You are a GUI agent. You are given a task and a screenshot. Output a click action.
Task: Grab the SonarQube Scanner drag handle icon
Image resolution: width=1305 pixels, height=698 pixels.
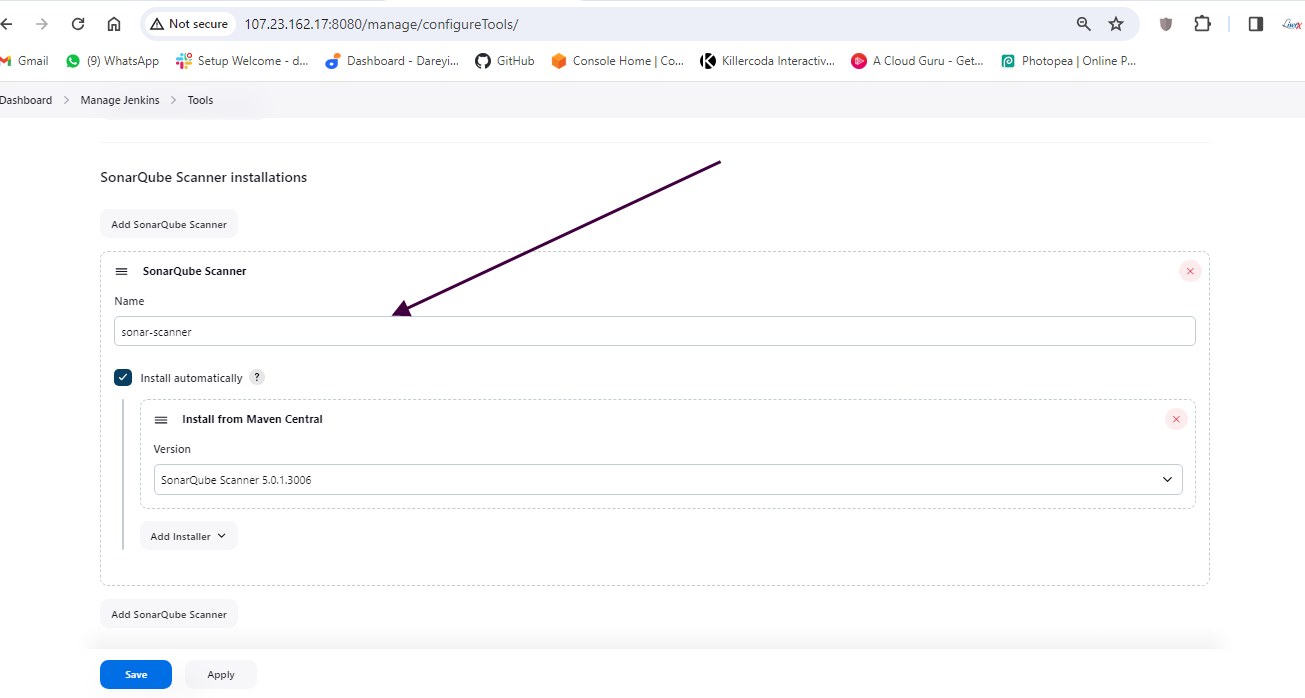click(122, 271)
